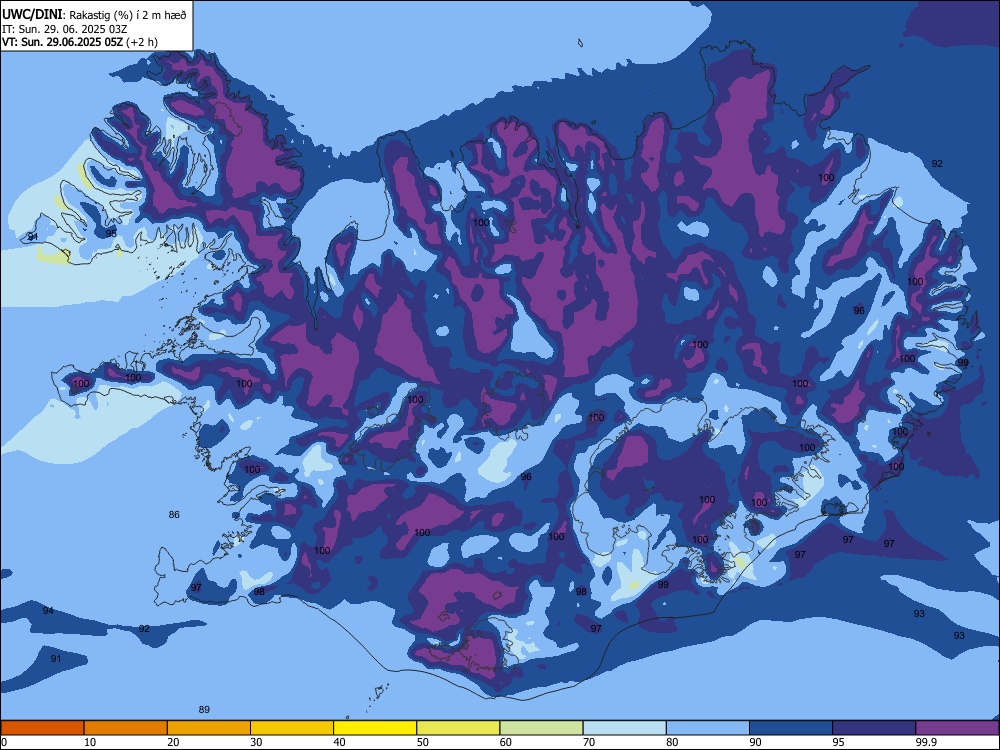
Task: Click the '50' tick label on the color scale
Action: (423, 742)
